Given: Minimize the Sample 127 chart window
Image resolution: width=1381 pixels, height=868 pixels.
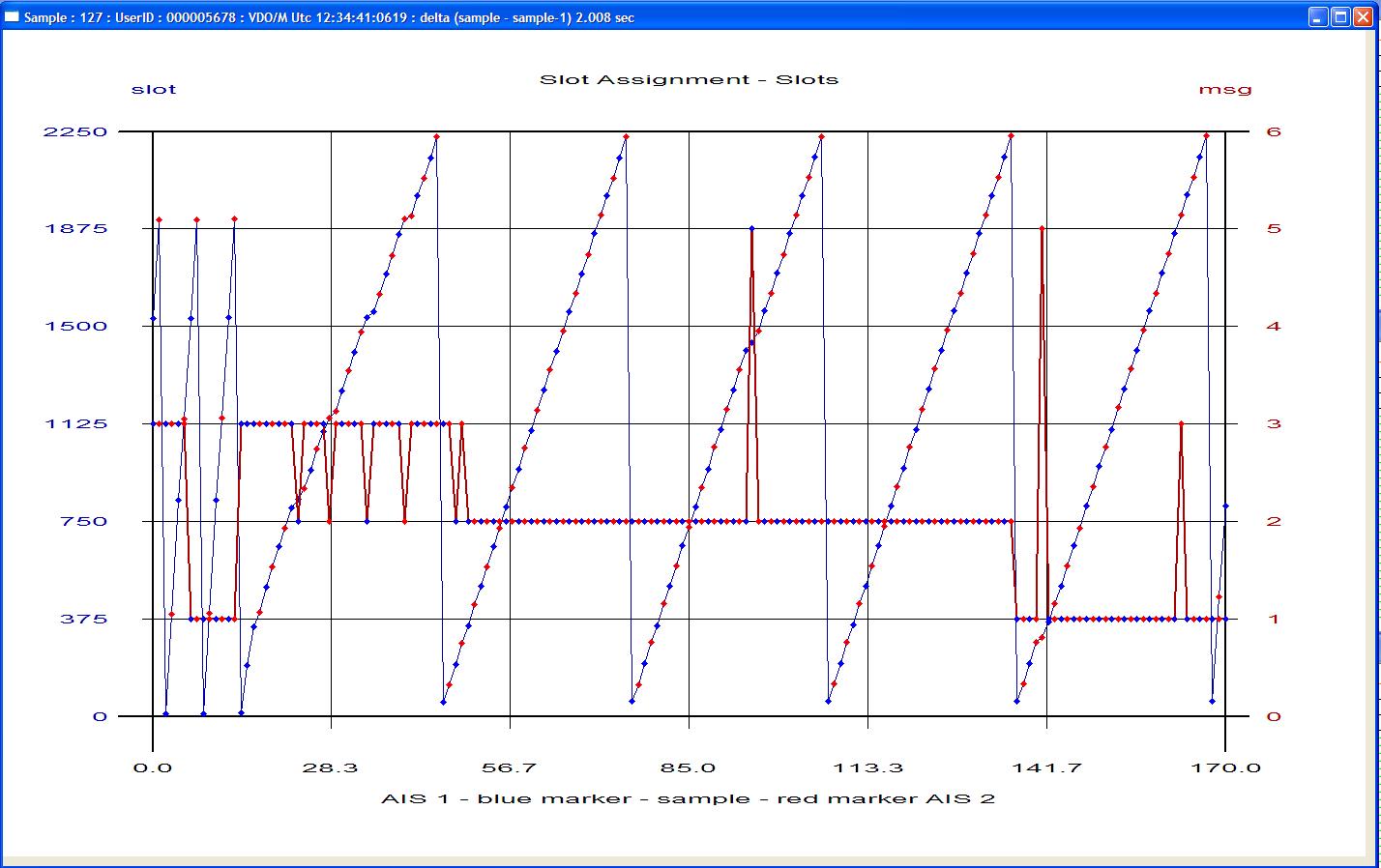Looking at the screenshot, I should (1318, 16).
